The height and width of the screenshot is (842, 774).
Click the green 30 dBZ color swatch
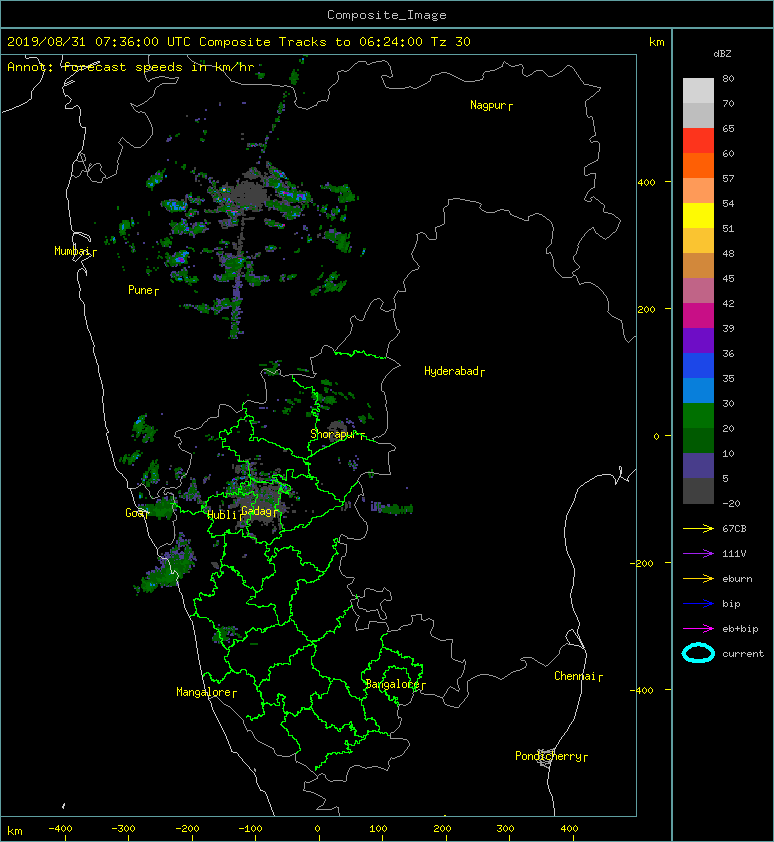click(x=698, y=415)
